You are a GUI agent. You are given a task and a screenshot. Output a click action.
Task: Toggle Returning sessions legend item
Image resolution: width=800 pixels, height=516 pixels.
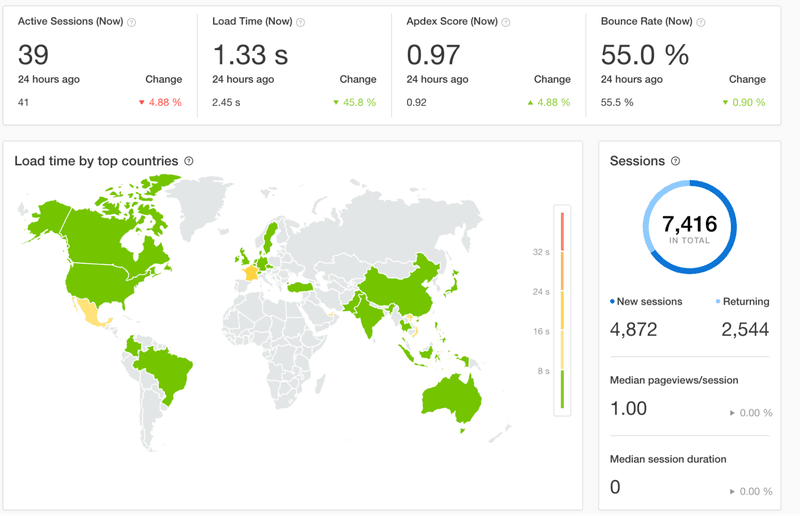click(742, 301)
